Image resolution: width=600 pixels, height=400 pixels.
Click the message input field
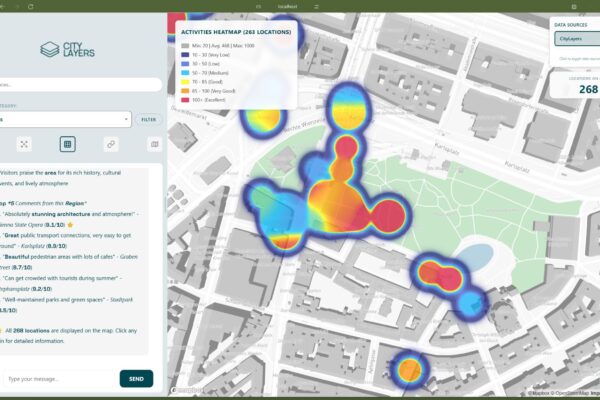tap(60, 379)
